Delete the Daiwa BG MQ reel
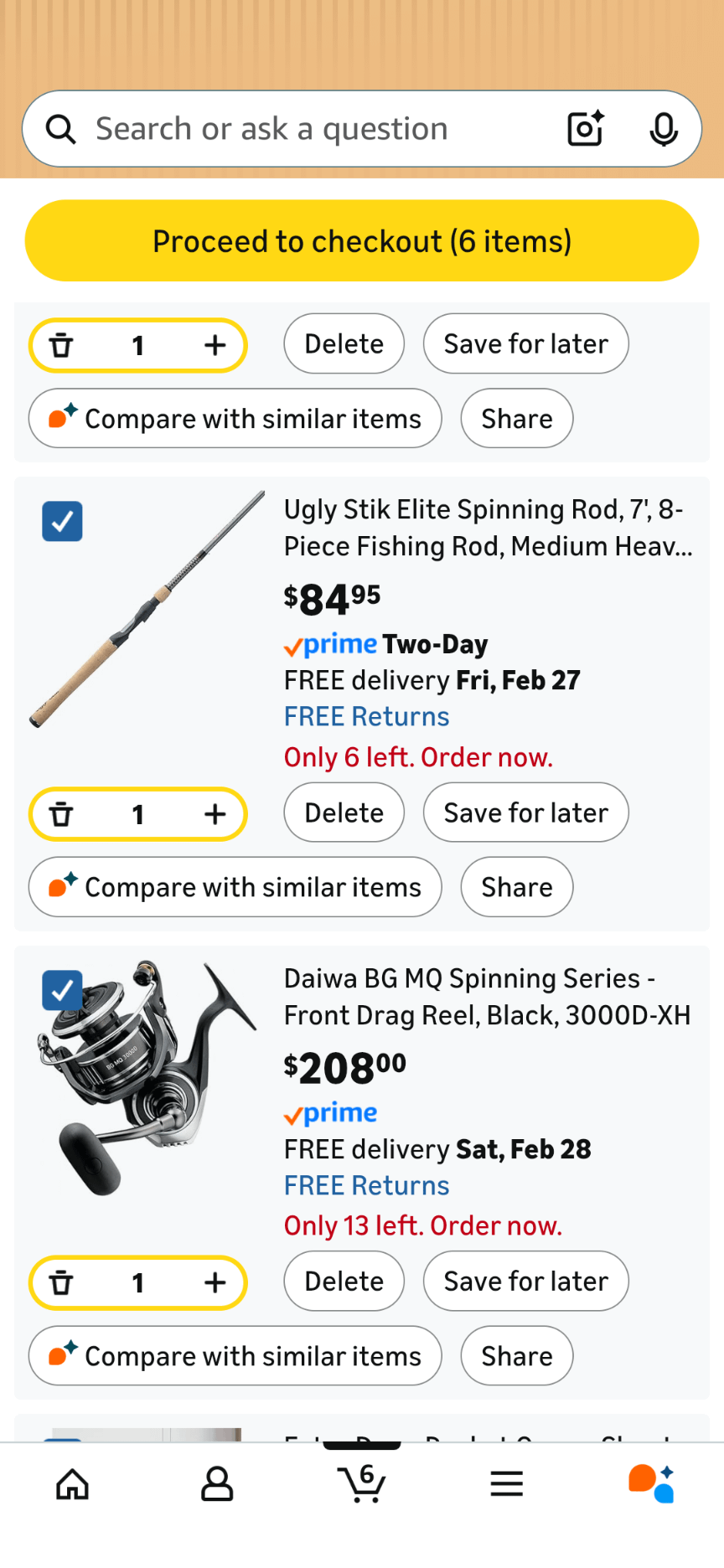This screenshot has height=1568, width=724. tap(344, 1282)
